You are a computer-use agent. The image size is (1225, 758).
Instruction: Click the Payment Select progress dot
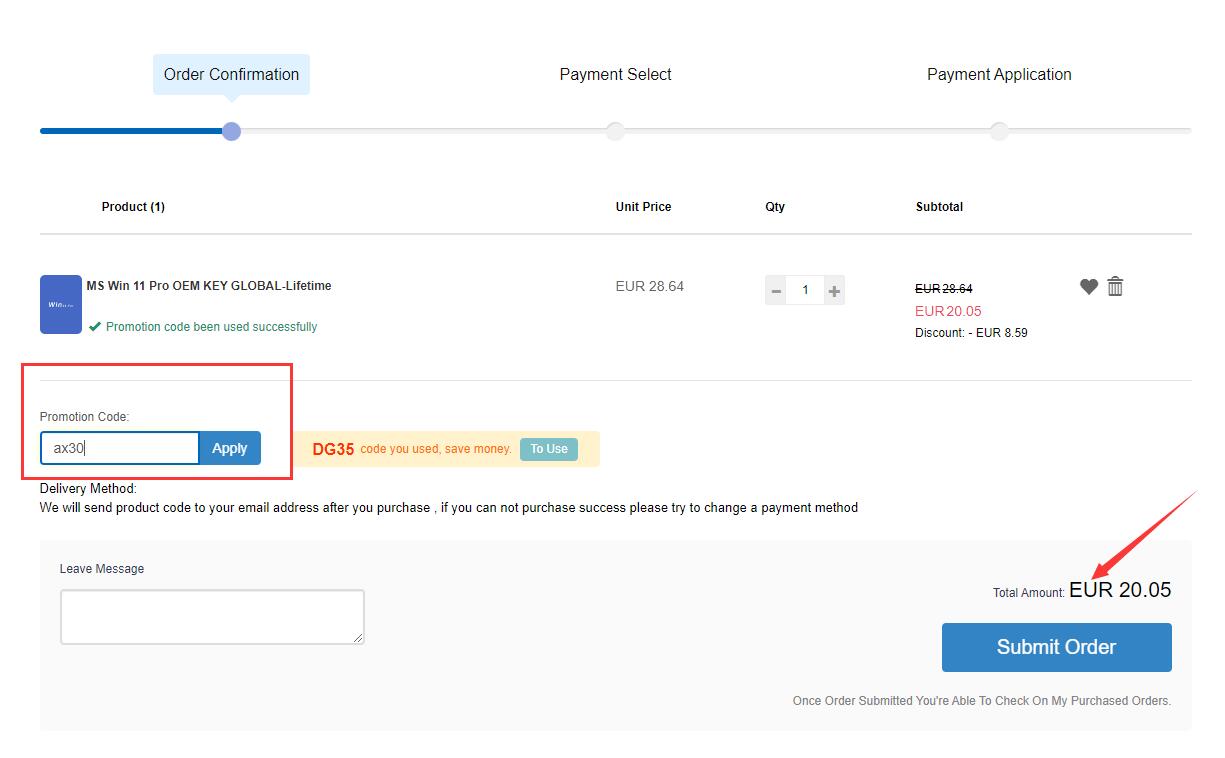pyautogui.click(x=615, y=131)
